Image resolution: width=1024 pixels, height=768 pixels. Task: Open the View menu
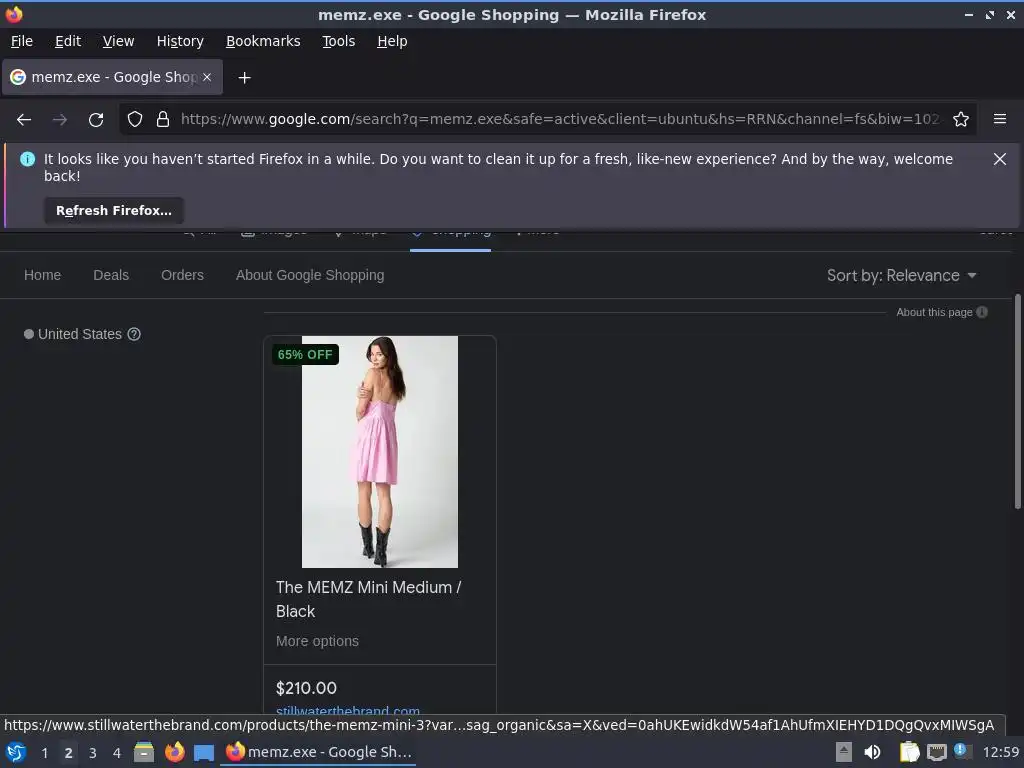click(118, 41)
